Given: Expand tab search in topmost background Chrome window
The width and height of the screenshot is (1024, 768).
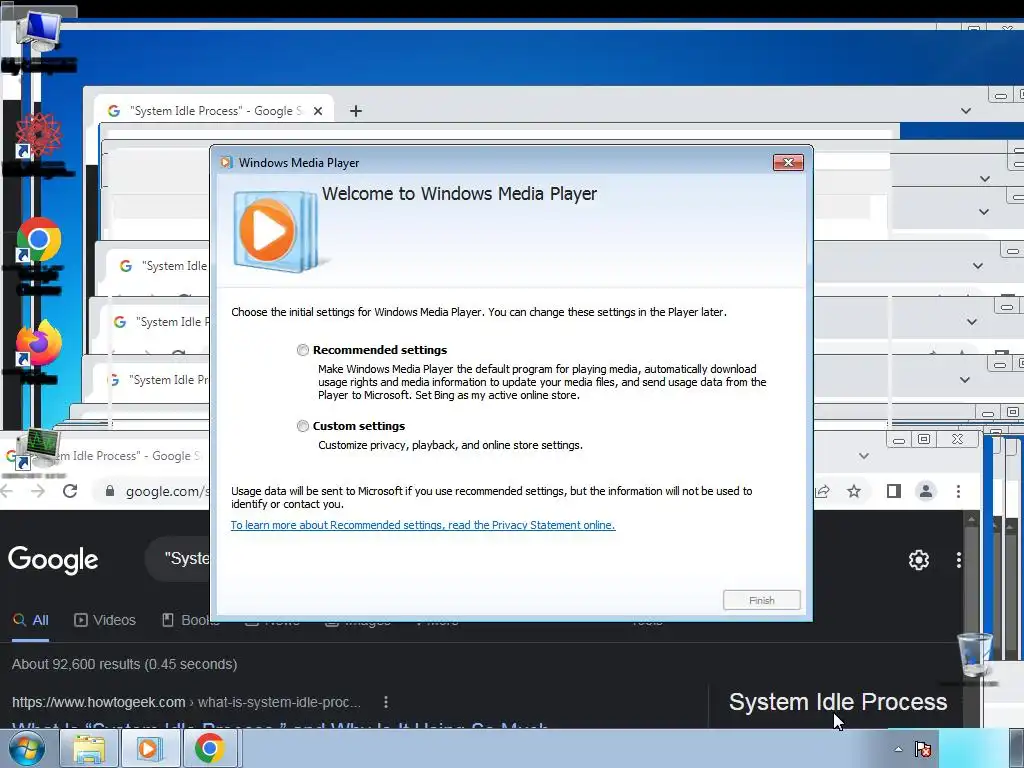Looking at the screenshot, I should (x=966, y=111).
